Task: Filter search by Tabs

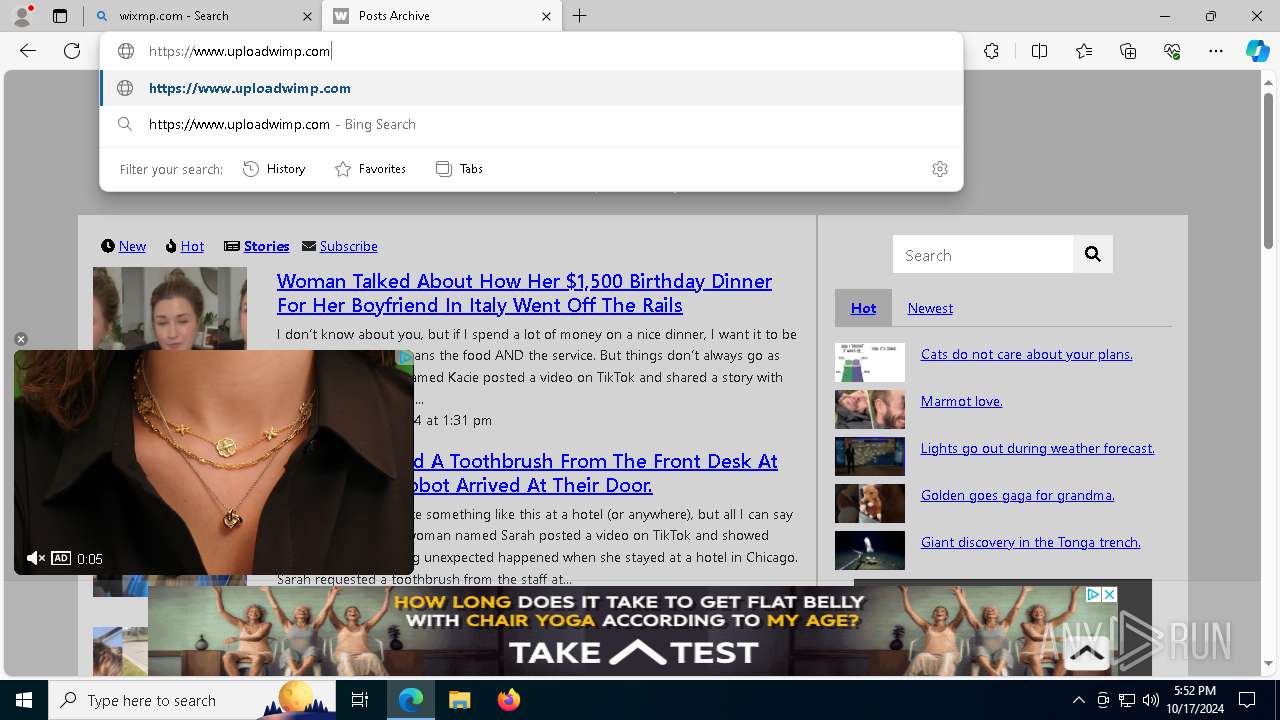Action: [x=459, y=169]
